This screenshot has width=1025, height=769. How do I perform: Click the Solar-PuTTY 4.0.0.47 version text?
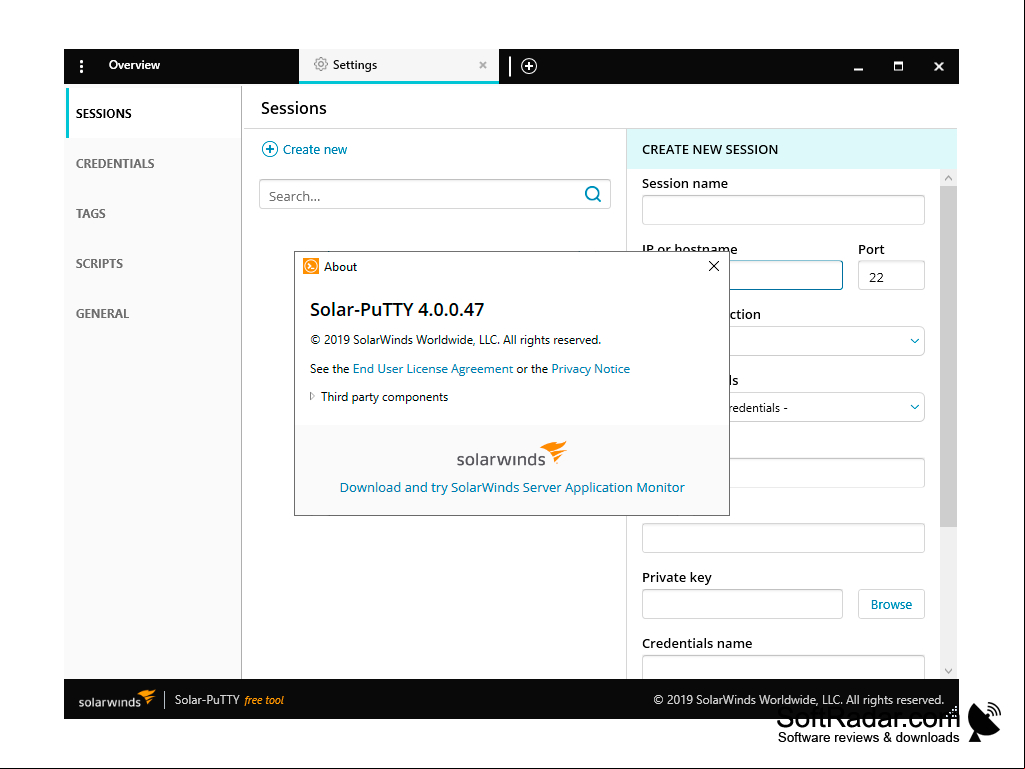(x=397, y=309)
